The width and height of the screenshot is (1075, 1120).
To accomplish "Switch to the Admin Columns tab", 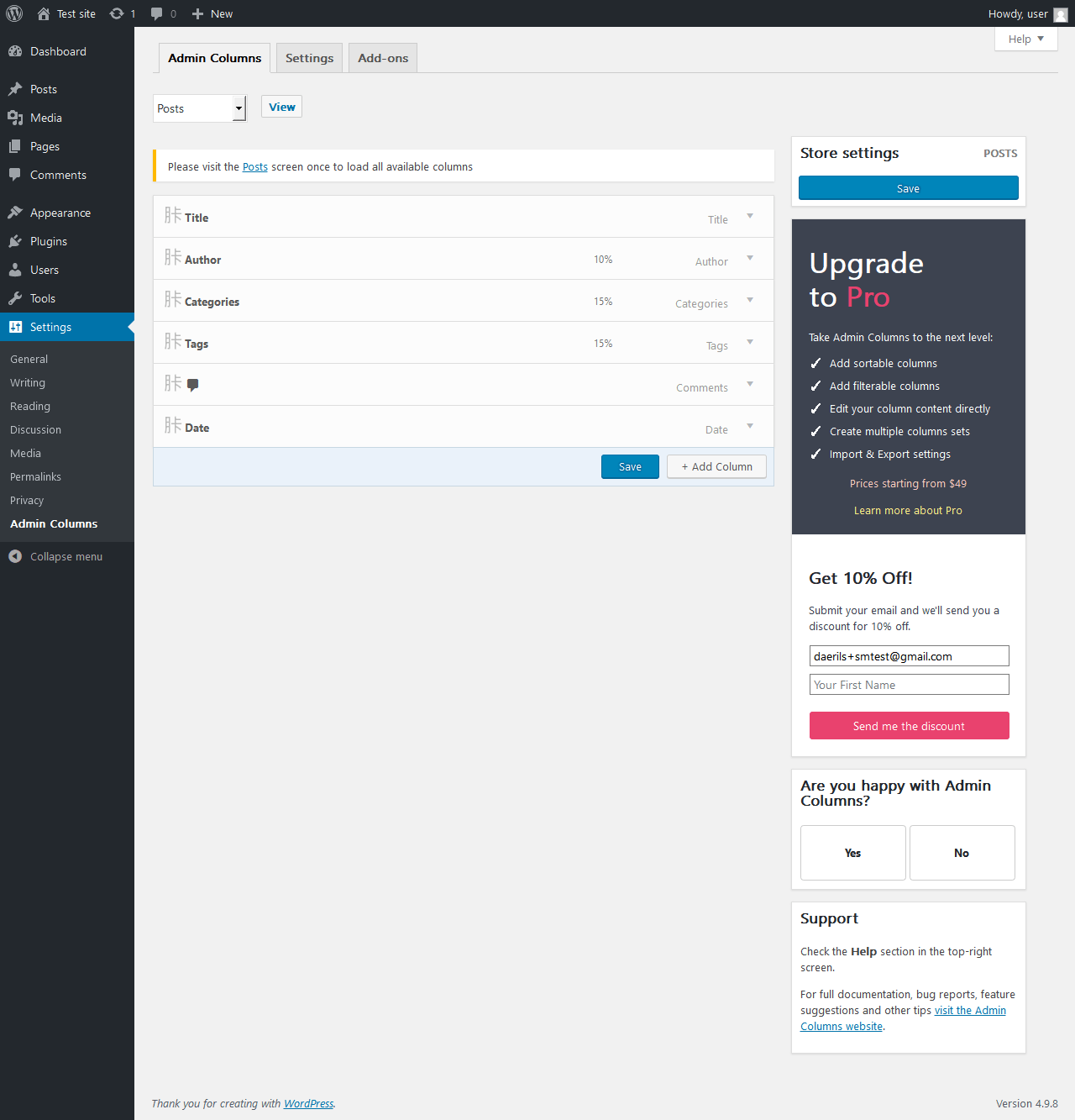I will pyautogui.click(x=214, y=58).
